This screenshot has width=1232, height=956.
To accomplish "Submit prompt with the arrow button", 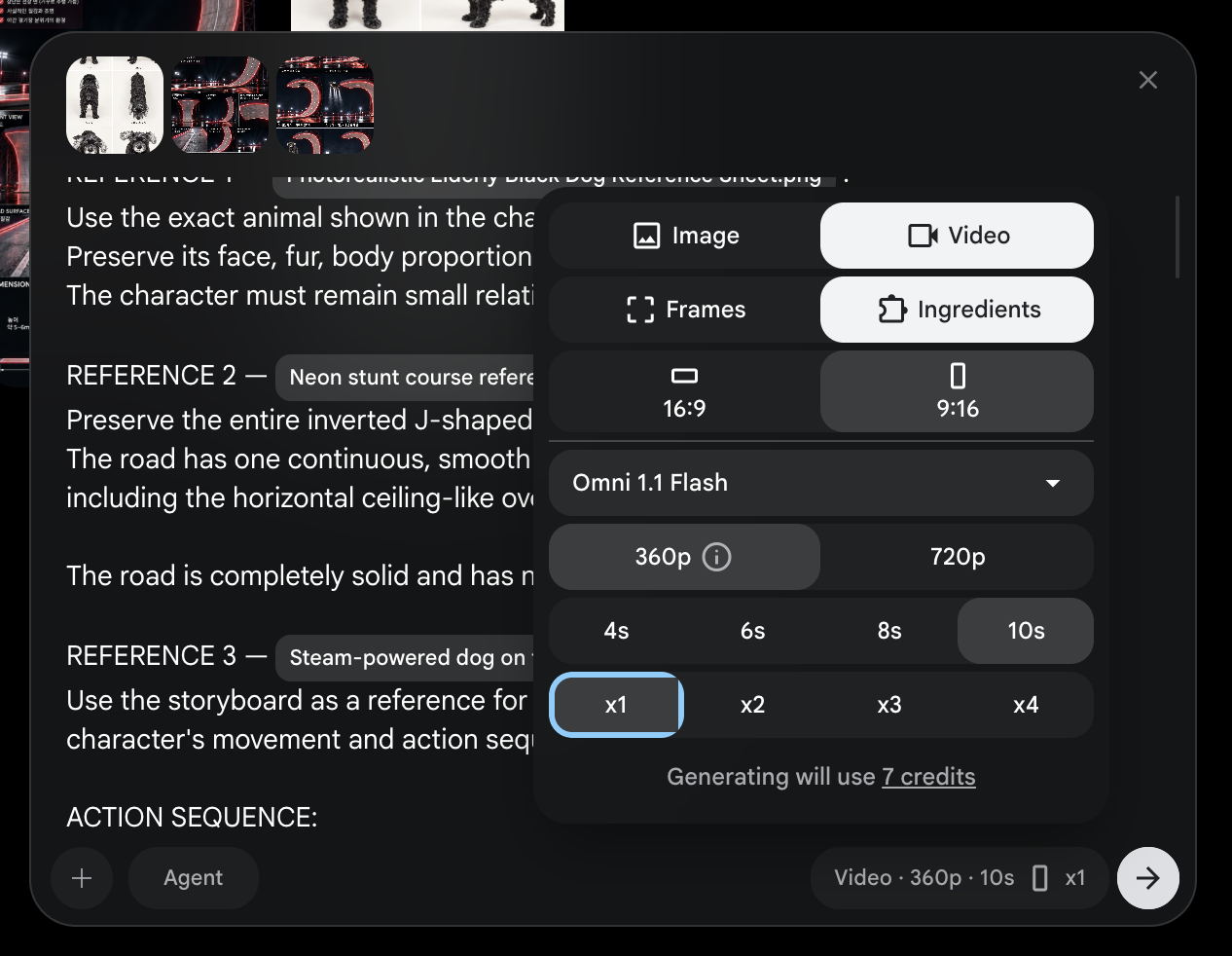I will pos(1148,878).
